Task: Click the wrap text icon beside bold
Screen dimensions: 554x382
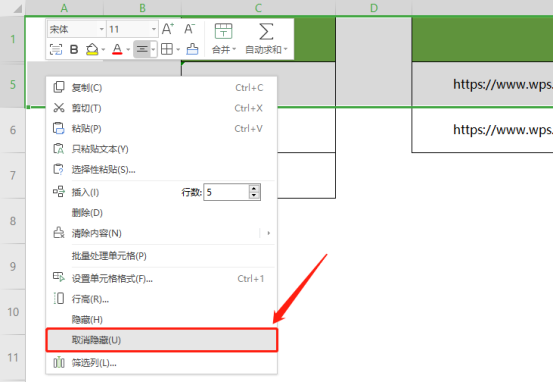Action: coord(56,49)
